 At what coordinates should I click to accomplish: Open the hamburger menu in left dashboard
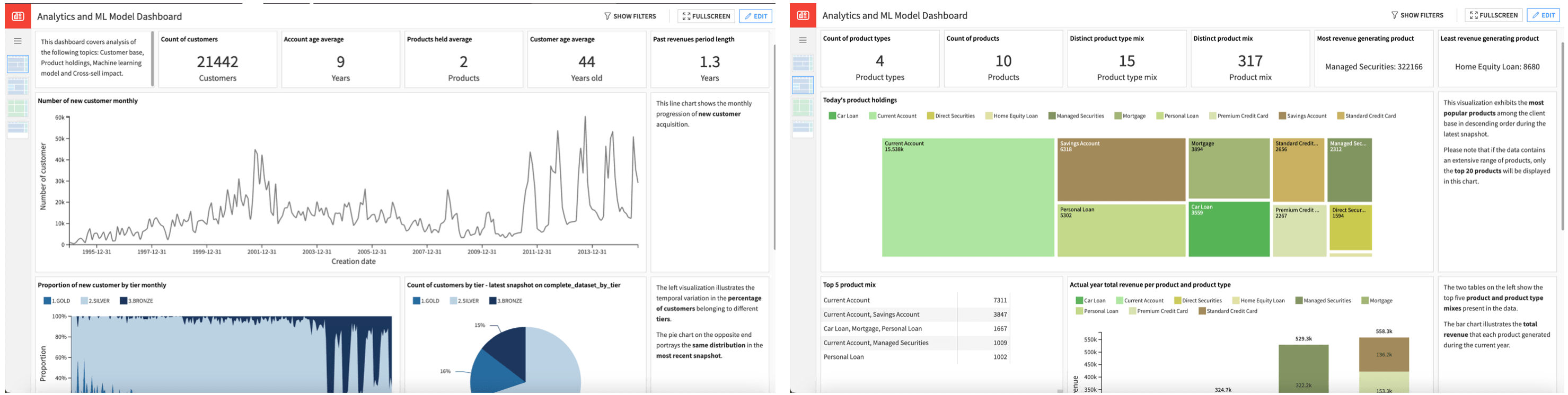tap(17, 41)
